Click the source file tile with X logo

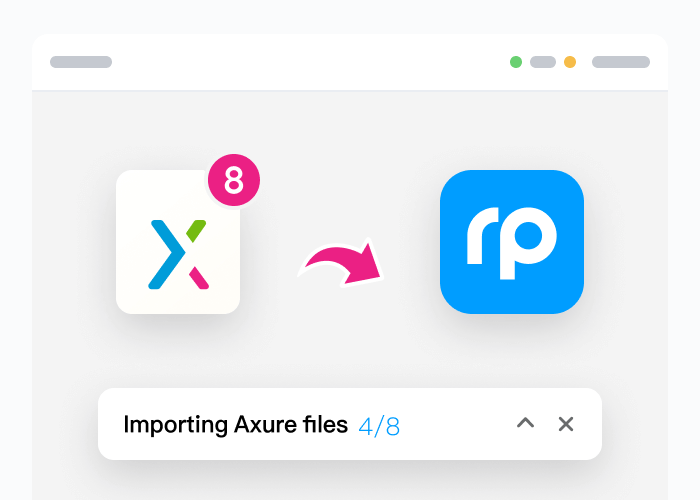[x=177, y=243]
